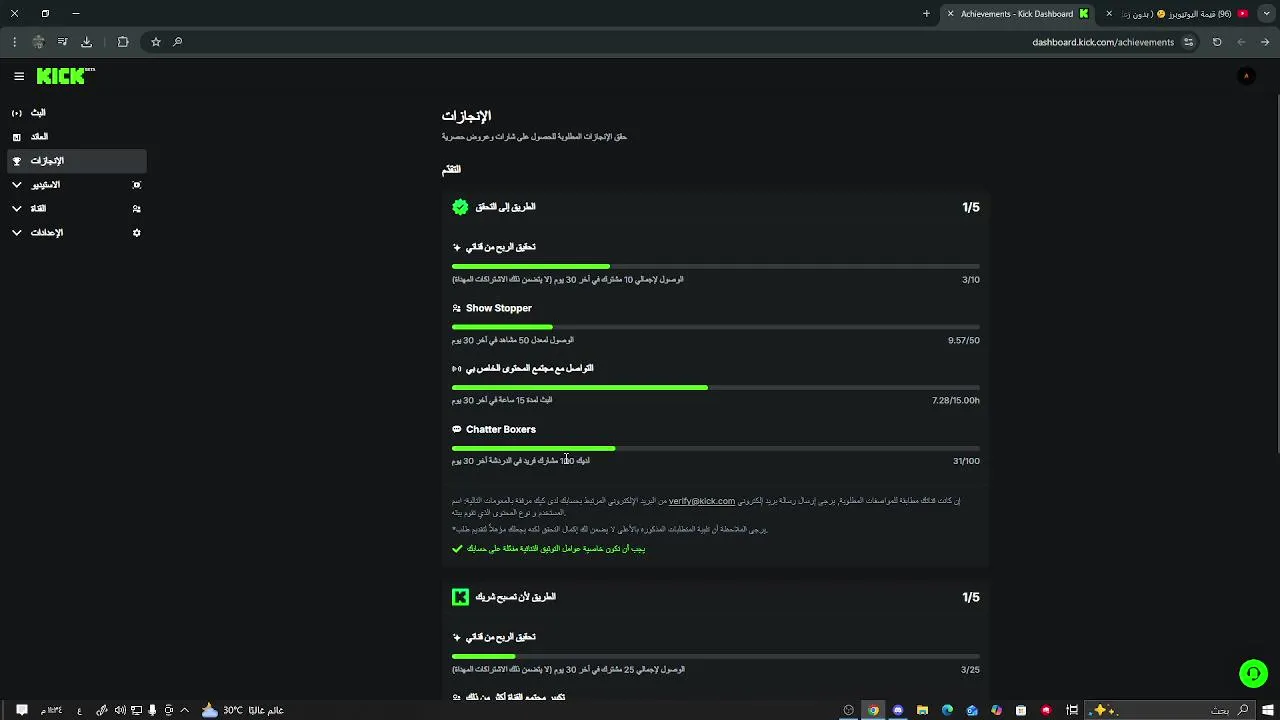The height and width of the screenshot is (720, 1280).
Task: Click the Chrome profile avatar icon
Action: pos(38,42)
